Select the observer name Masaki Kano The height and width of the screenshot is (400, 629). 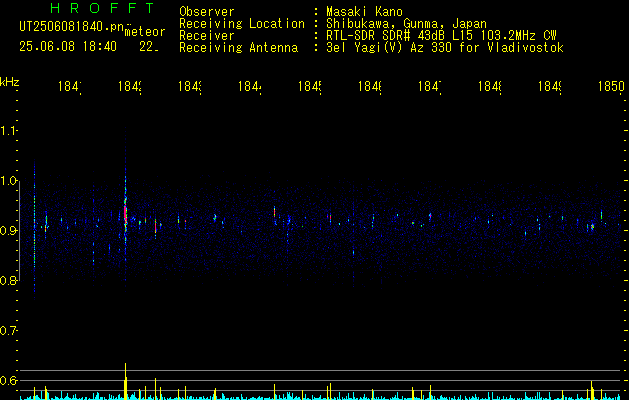coord(364,12)
